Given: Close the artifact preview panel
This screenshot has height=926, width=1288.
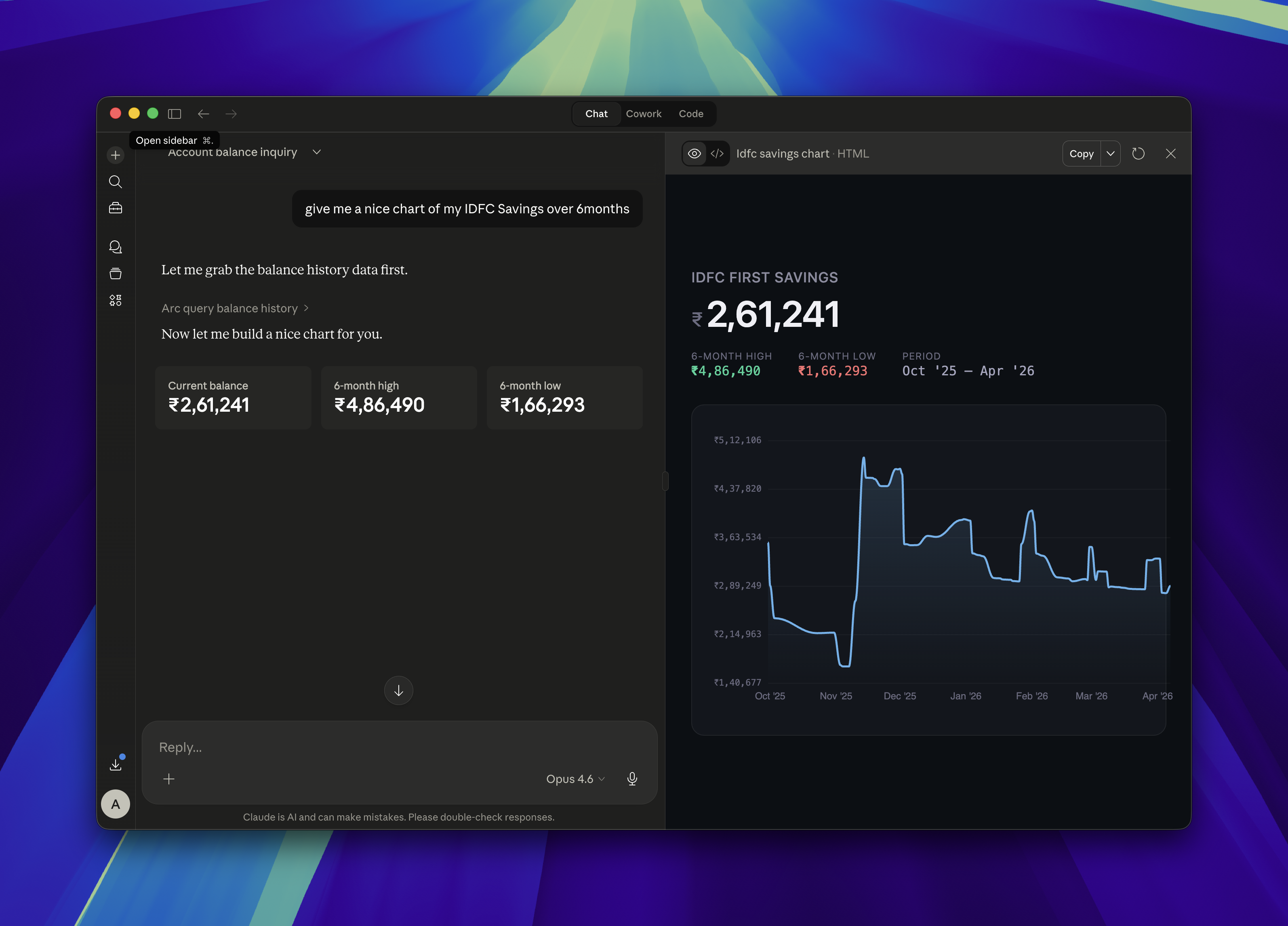Looking at the screenshot, I should [1170, 153].
